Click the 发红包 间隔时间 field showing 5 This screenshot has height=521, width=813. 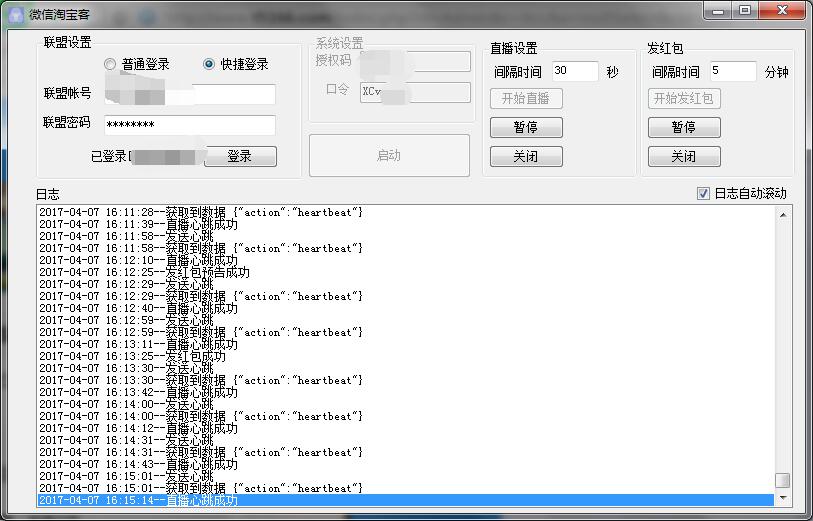click(733, 71)
